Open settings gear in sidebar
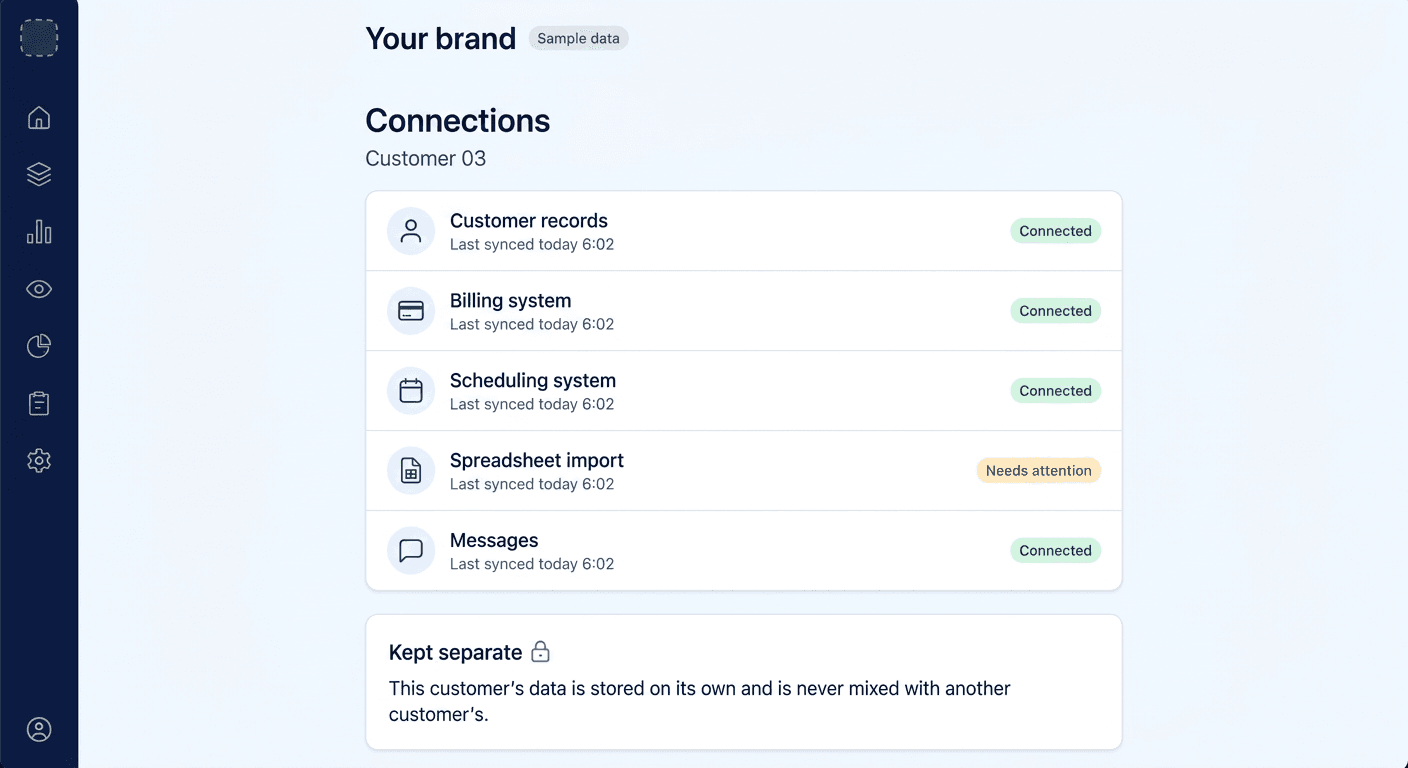 pyautogui.click(x=39, y=461)
